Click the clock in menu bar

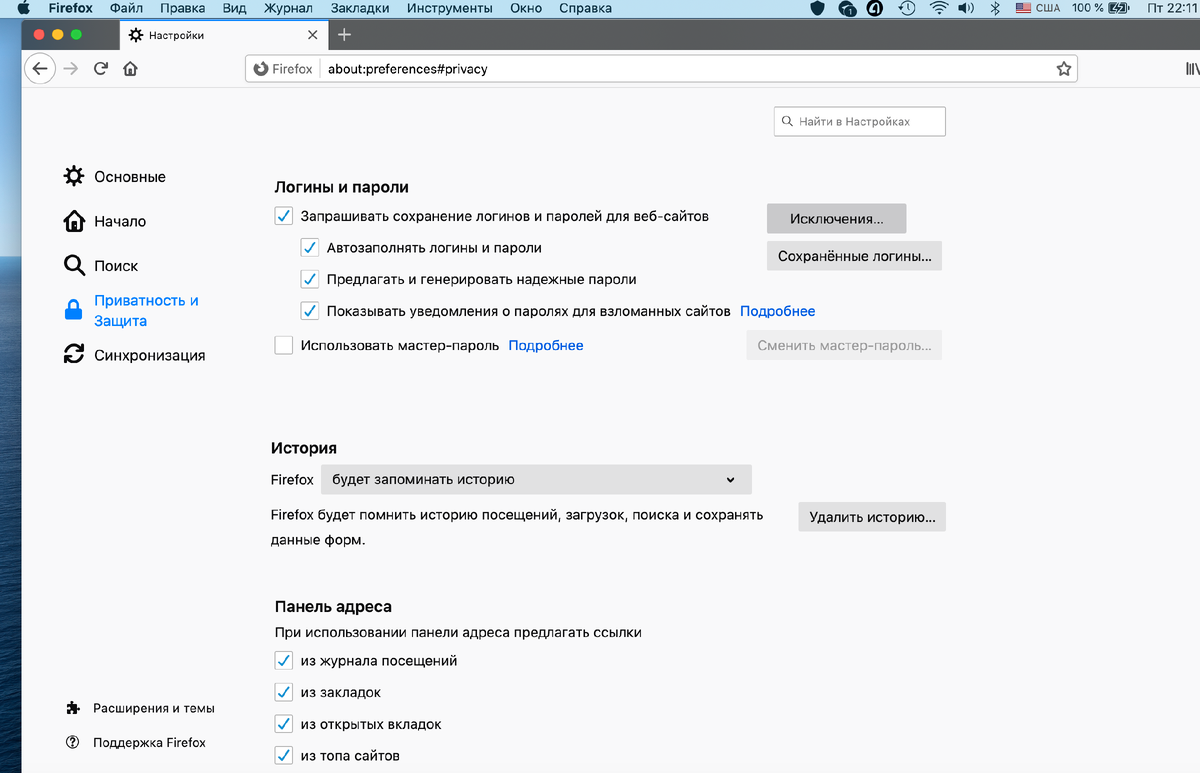(x=1173, y=8)
